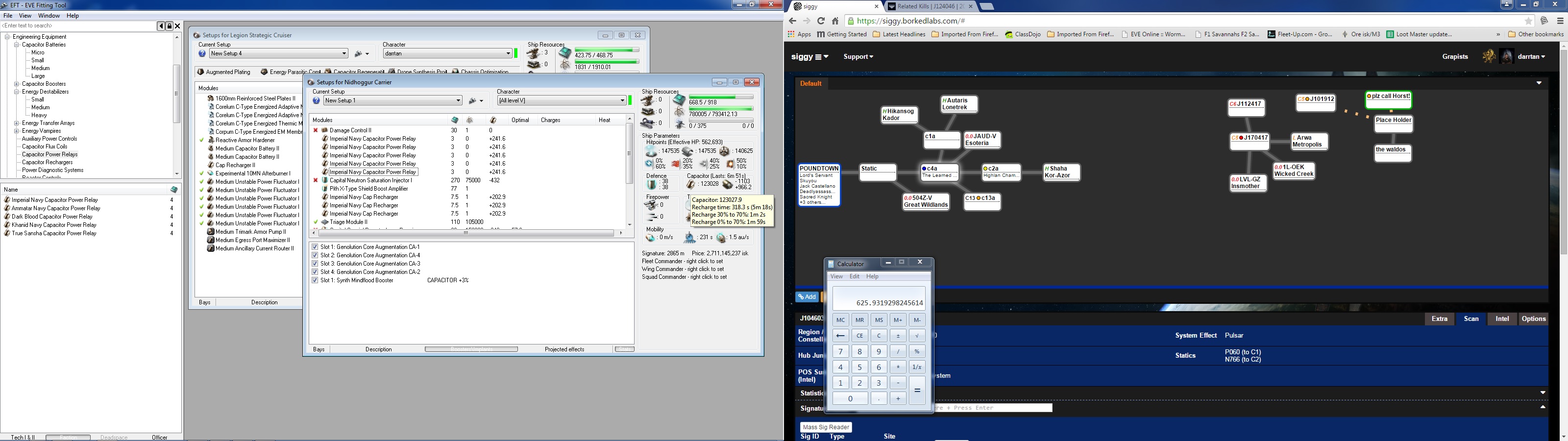This screenshot has height=441, width=1568.
Task: Click the calculator square root key
Action: tap(917, 336)
